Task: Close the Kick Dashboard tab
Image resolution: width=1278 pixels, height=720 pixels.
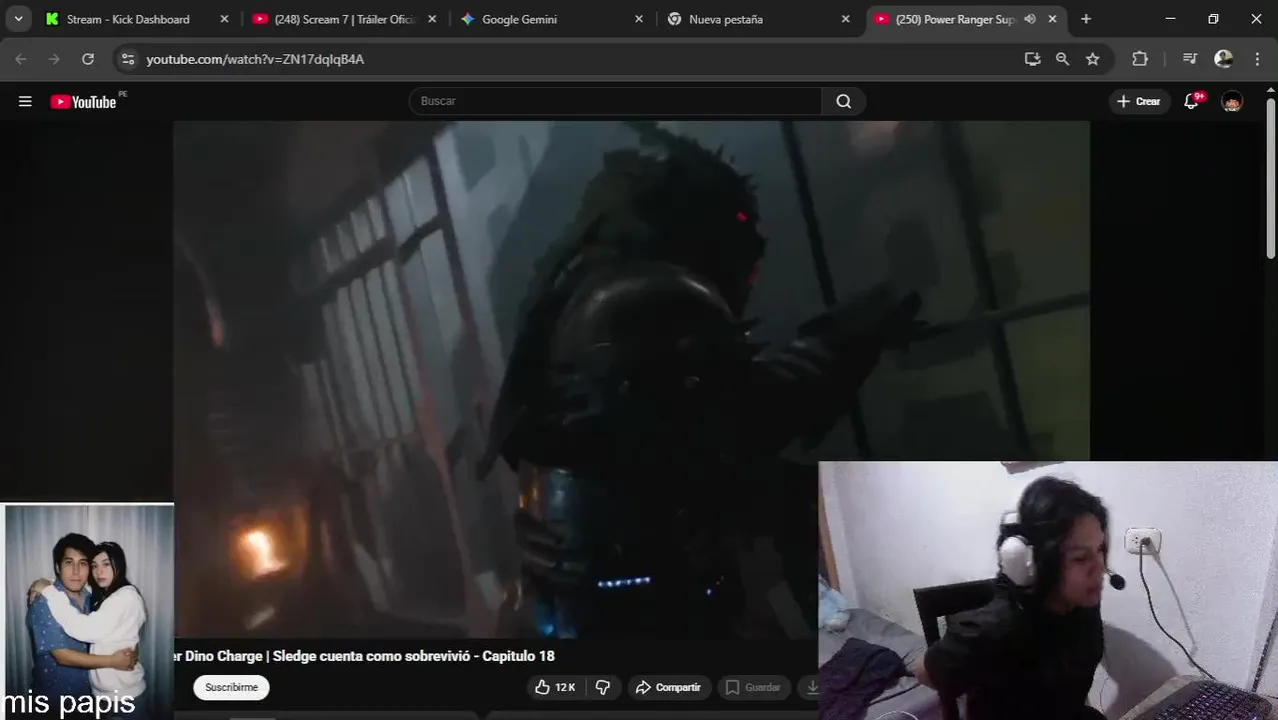Action: point(224,19)
